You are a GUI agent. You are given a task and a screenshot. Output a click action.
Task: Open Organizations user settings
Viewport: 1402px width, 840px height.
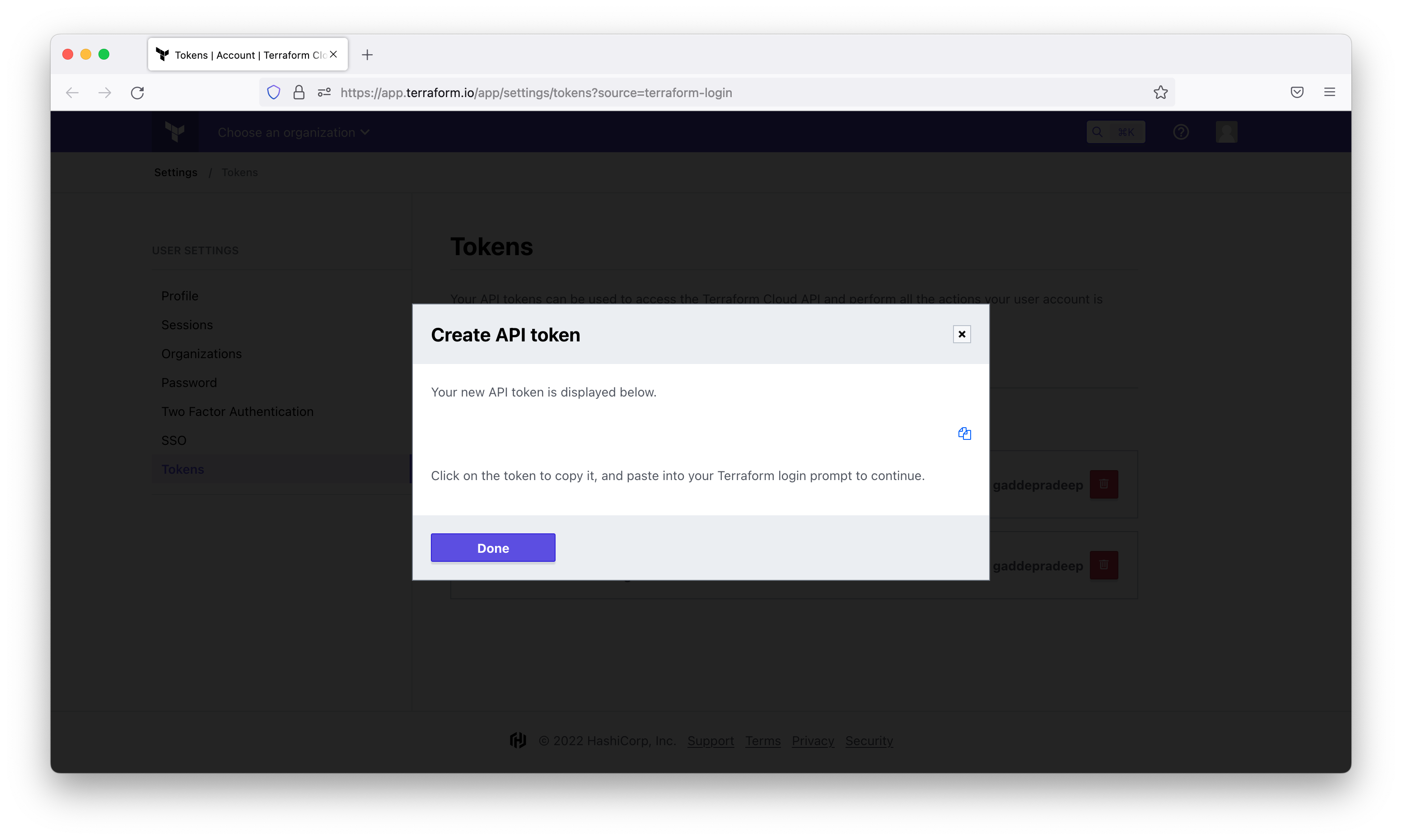(201, 354)
